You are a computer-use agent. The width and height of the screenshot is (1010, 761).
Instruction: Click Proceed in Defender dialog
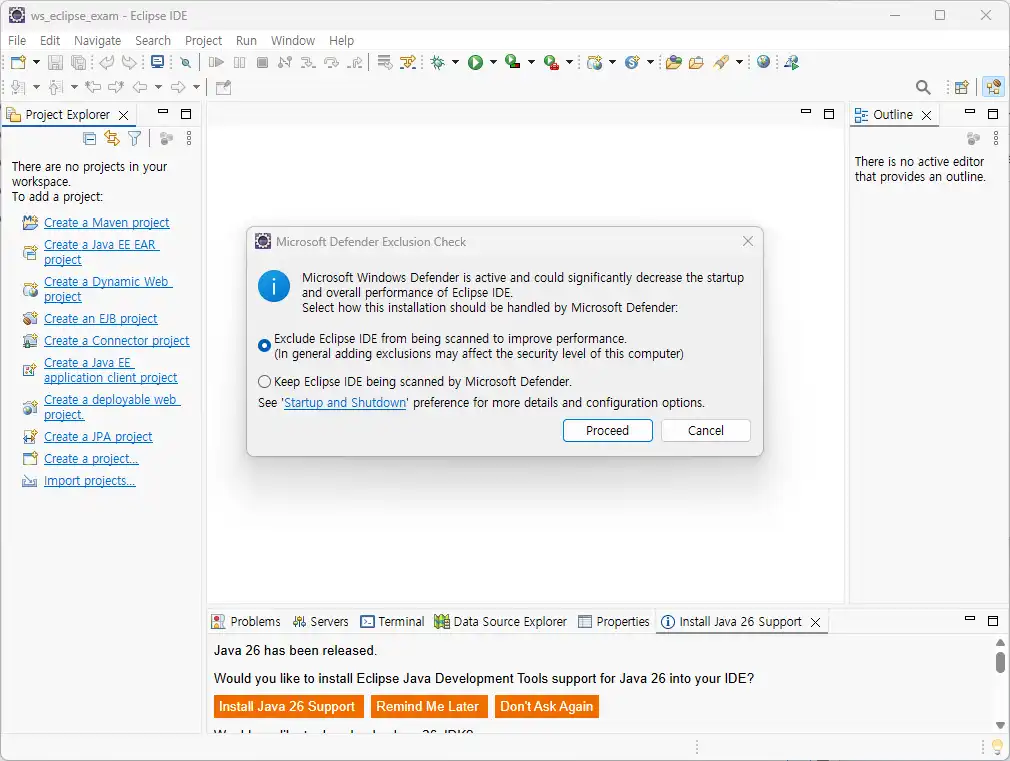pos(607,430)
